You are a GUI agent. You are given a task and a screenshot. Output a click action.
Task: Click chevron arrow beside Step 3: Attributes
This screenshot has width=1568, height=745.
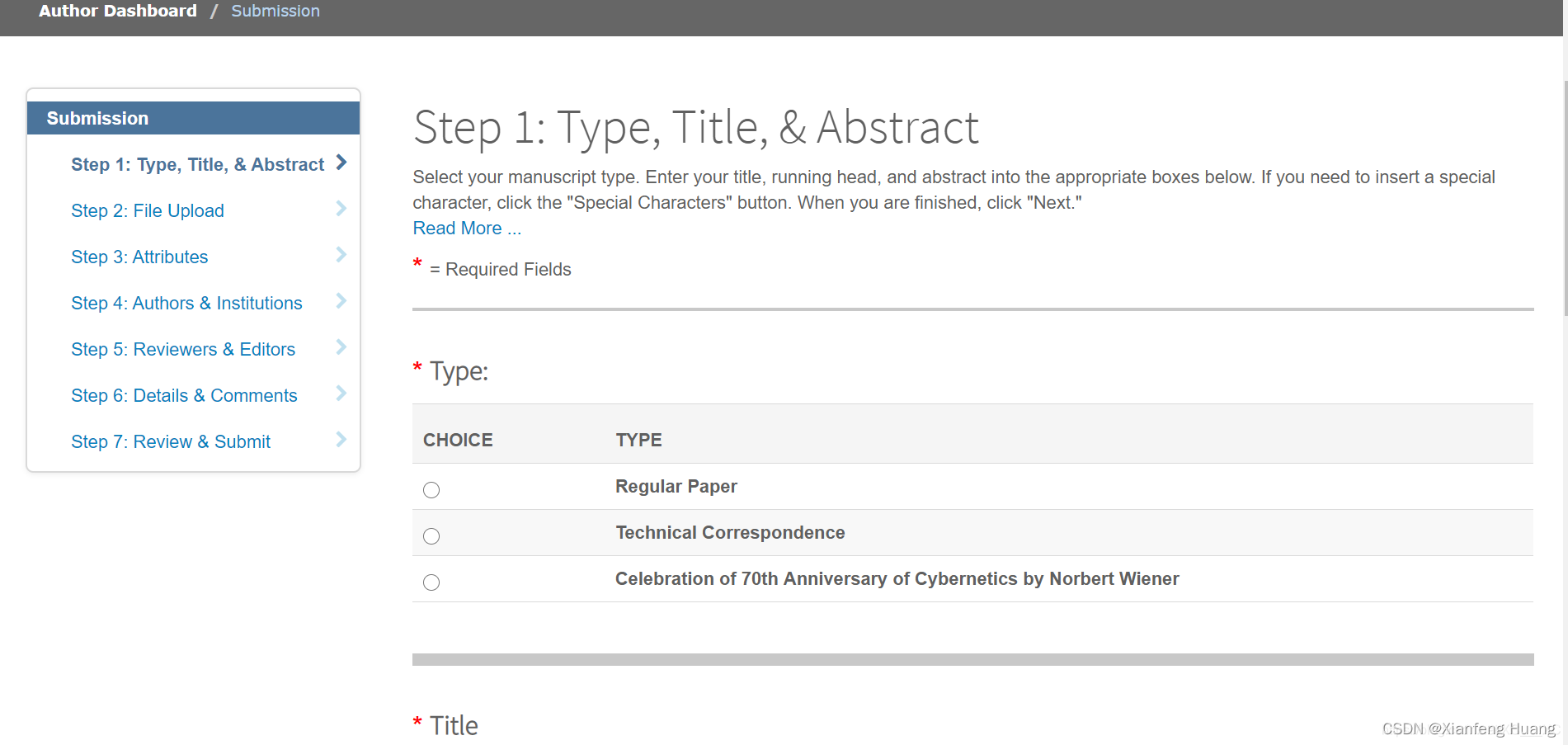(341, 255)
